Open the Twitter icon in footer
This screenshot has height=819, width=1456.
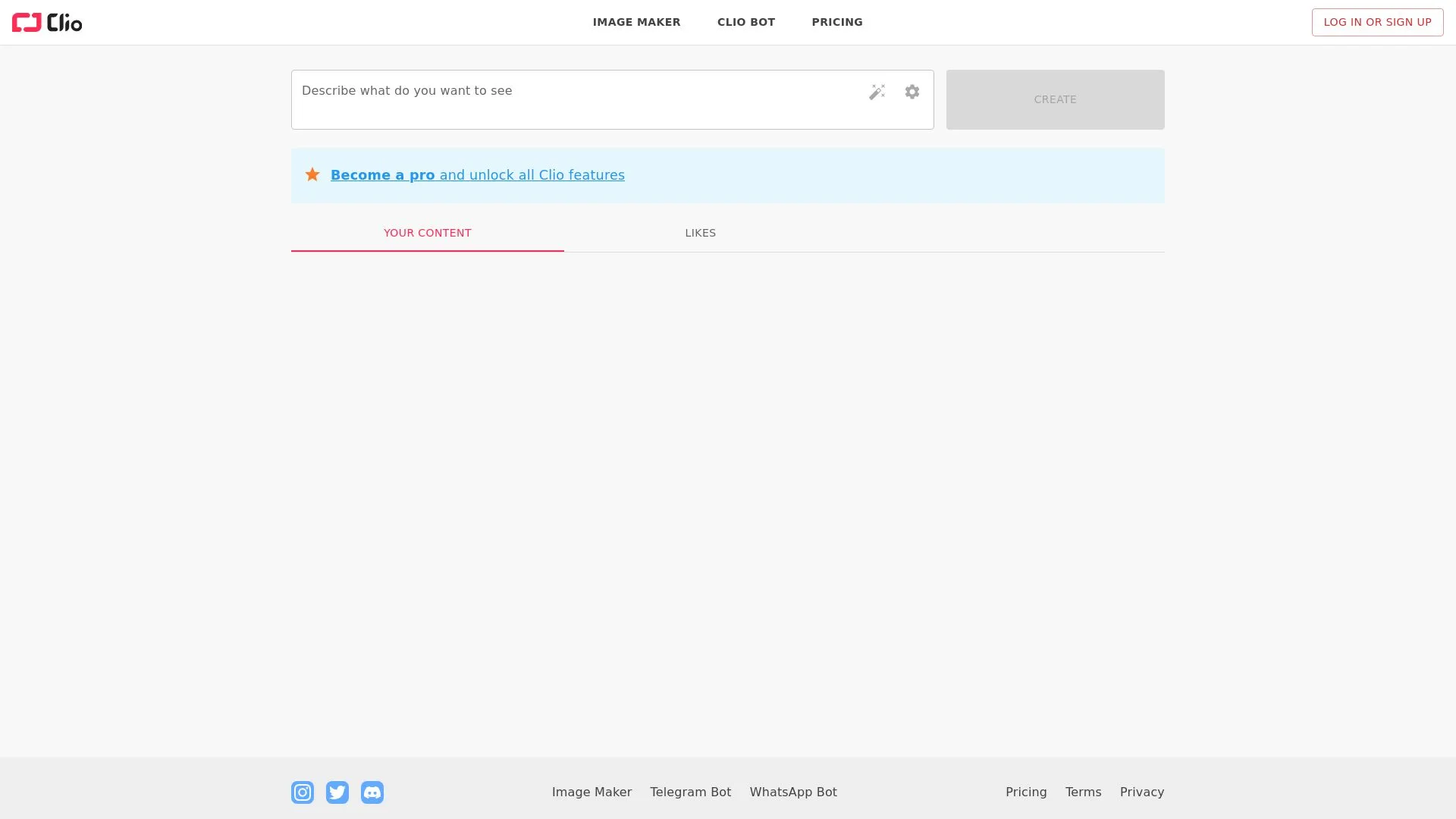(x=337, y=792)
